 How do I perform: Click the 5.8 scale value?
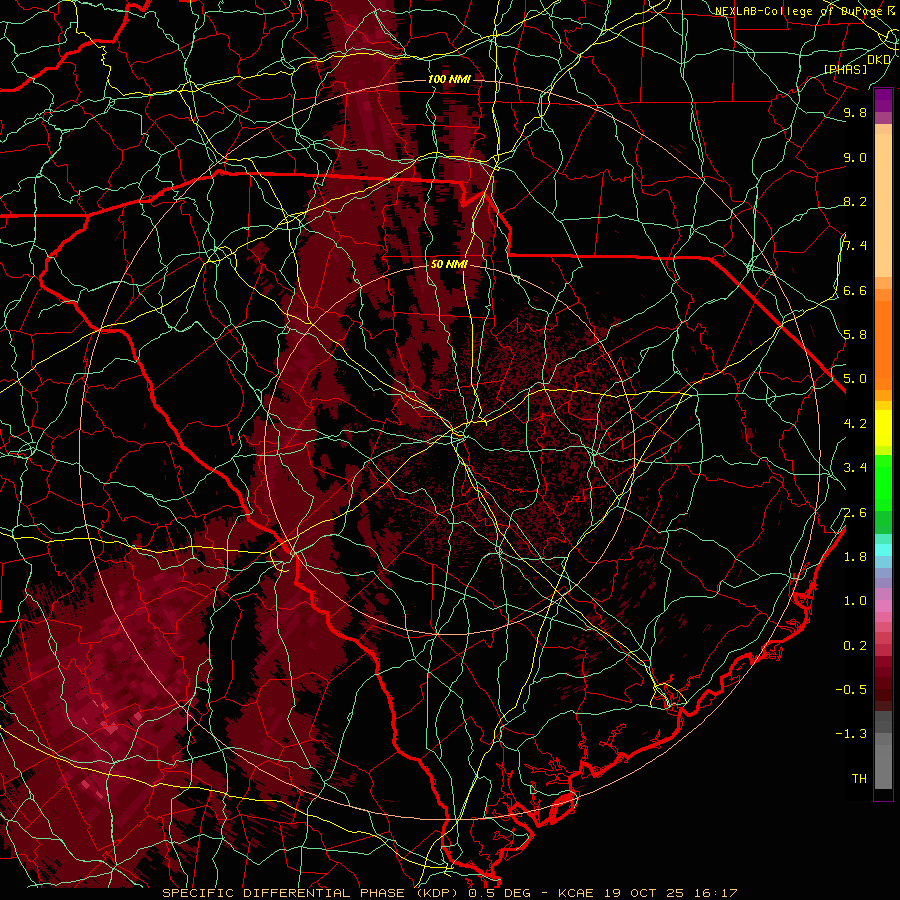(855, 335)
